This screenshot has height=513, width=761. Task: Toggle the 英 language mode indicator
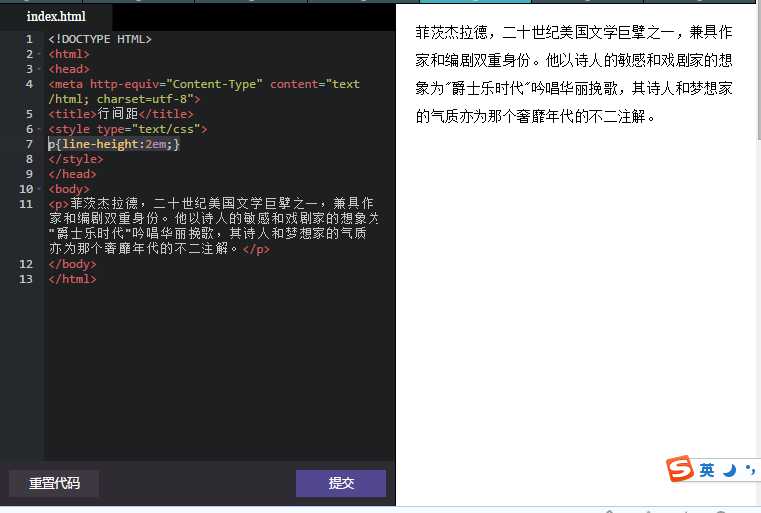pyautogui.click(x=707, y=469)
